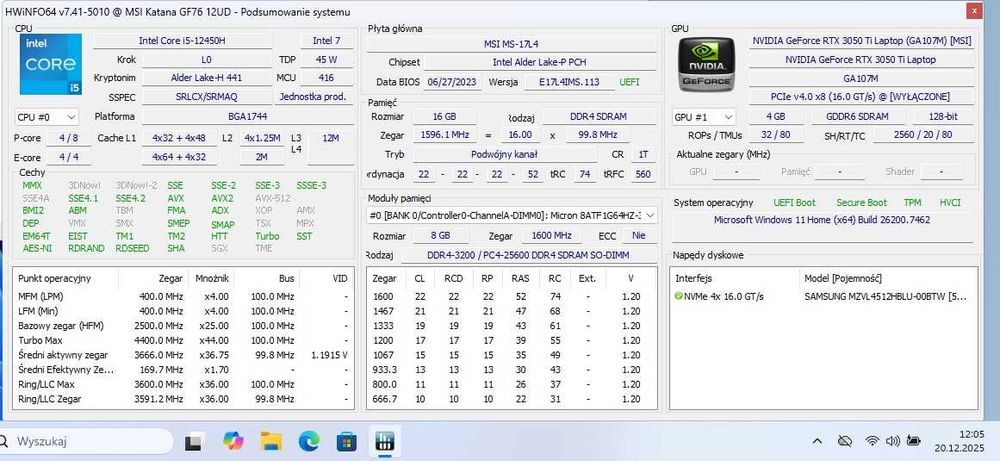Click the memory size 16 GB value
Screen dimensions: 1000x461
tap(445, 117)
